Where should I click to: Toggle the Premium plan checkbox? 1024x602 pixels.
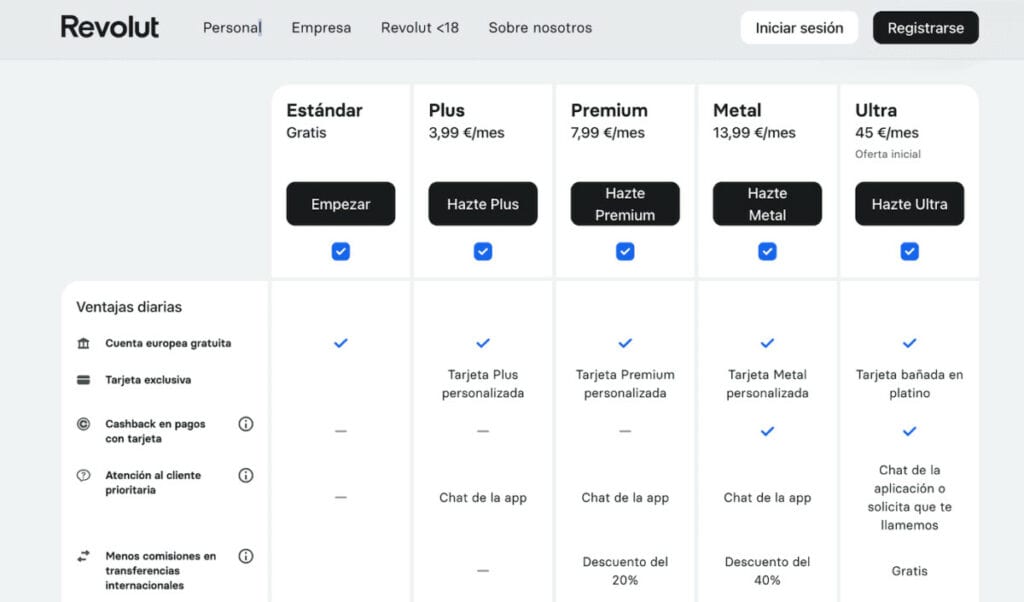click(625, 252)
